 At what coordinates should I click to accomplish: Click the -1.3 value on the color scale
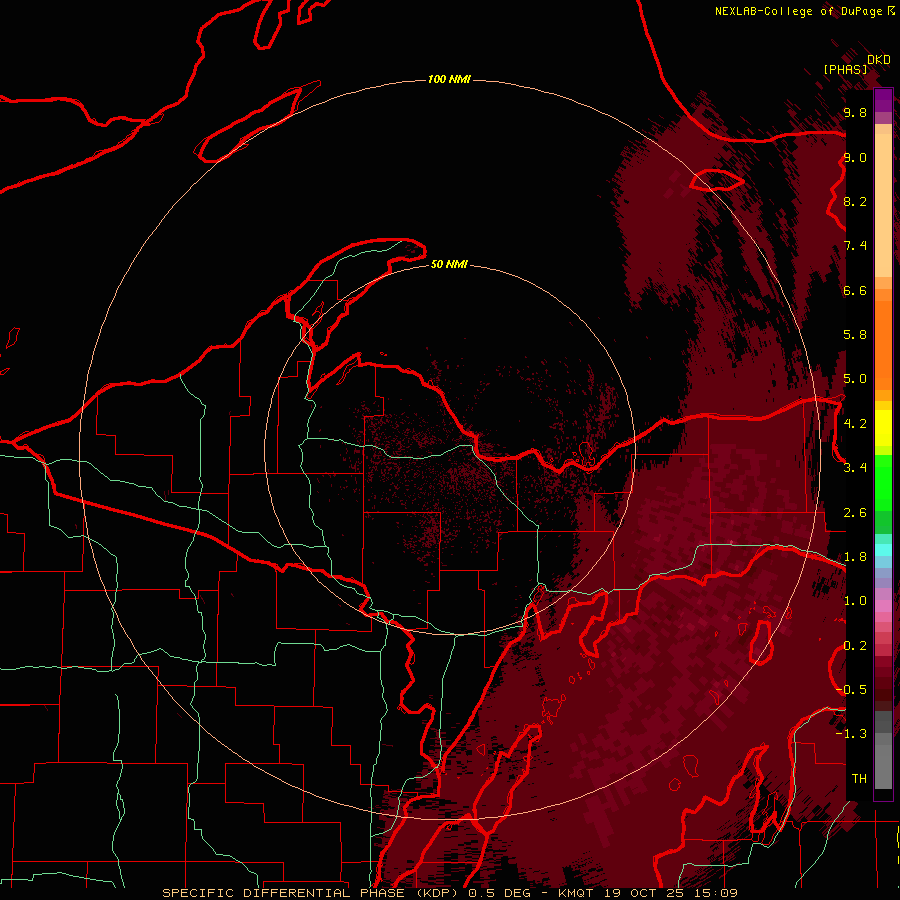point(851,734)
